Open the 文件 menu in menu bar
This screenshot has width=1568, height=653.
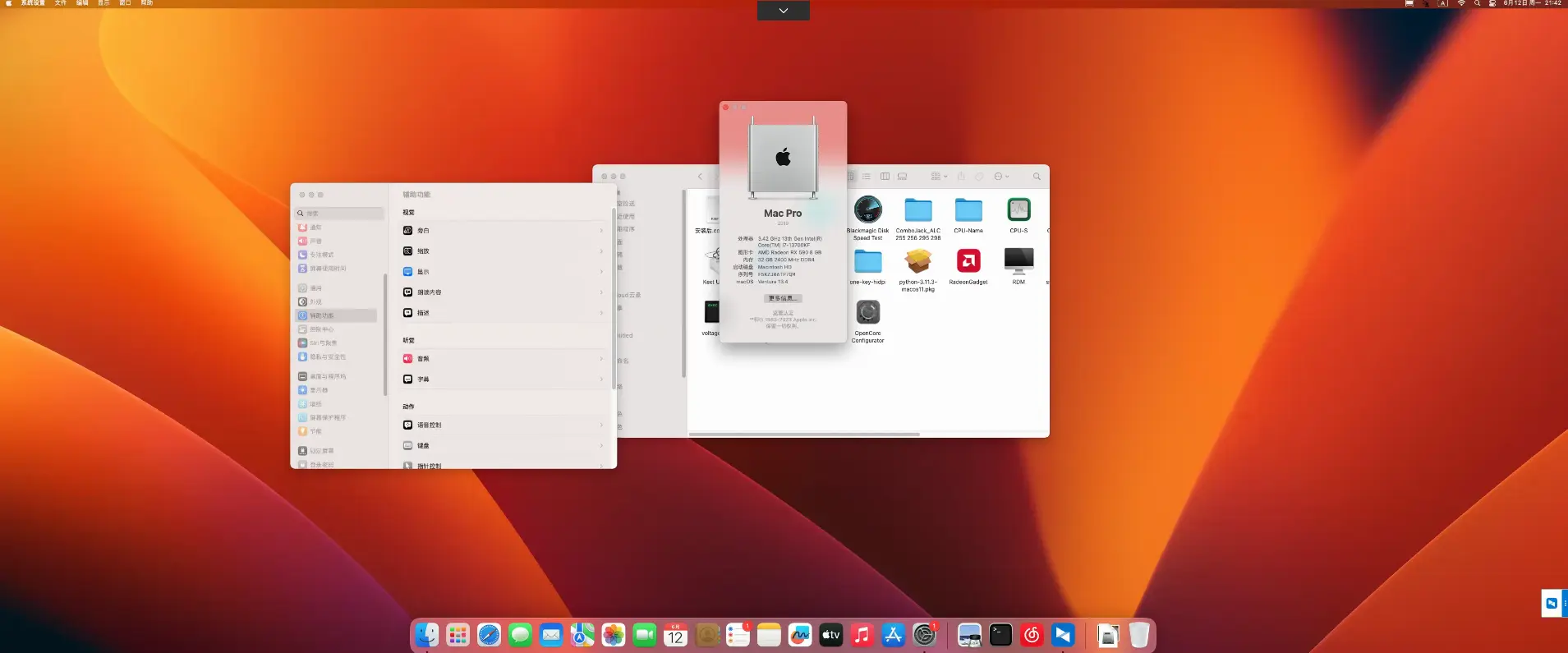[x=60, y=3]
